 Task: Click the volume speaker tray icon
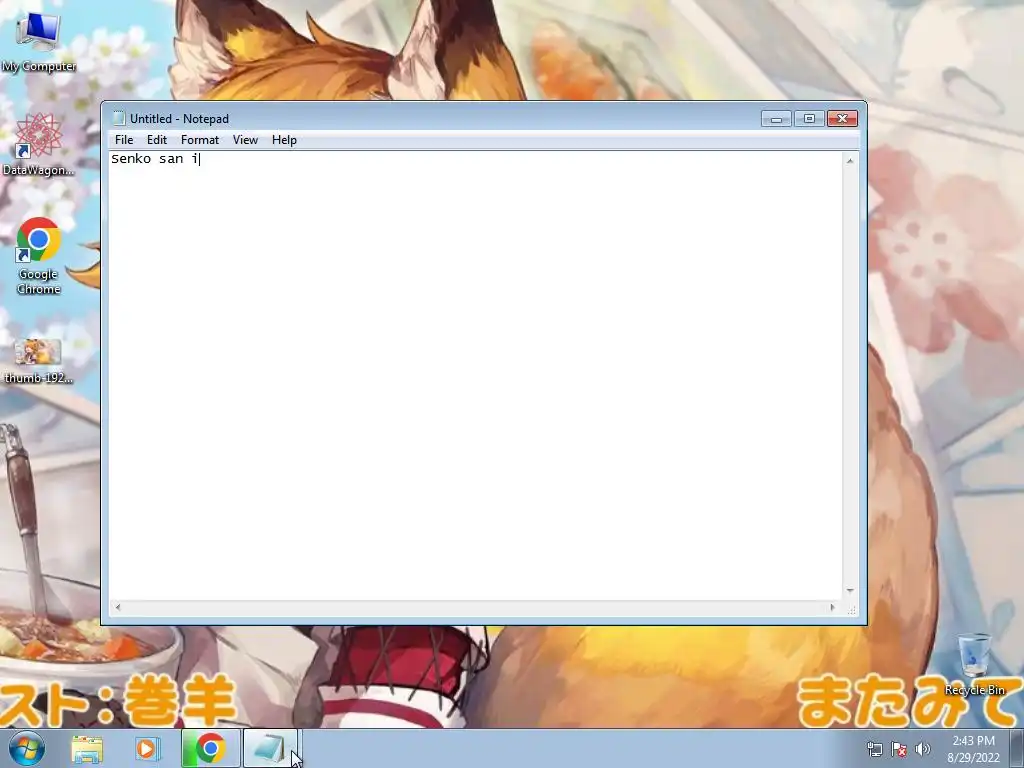923,749
